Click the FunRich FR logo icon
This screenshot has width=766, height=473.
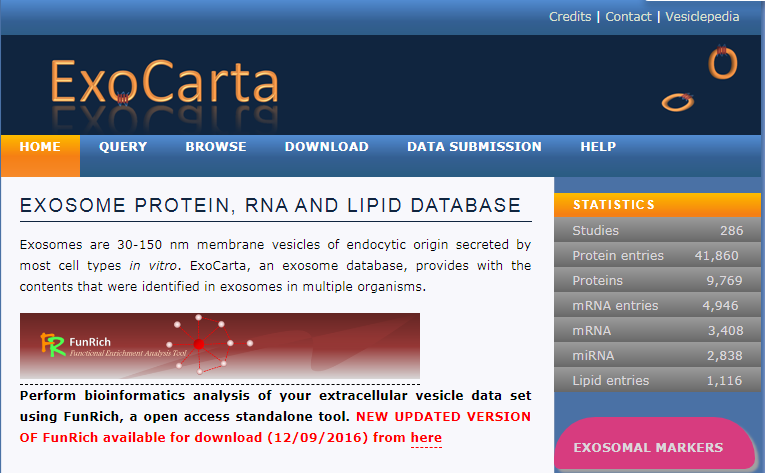pyautogui.click(x=53, y=344)
